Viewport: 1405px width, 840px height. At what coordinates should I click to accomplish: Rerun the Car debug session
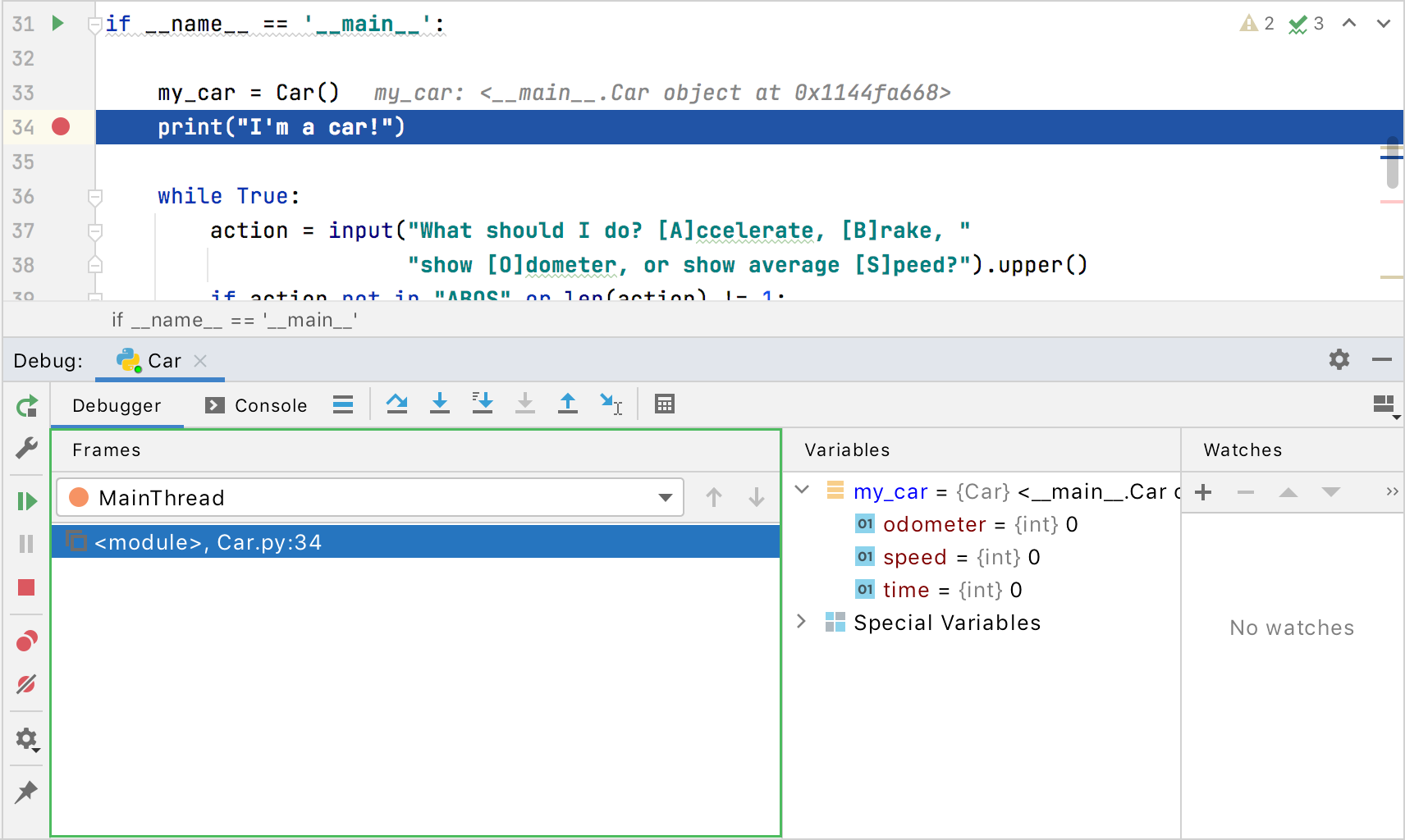[x=27, y=405]
